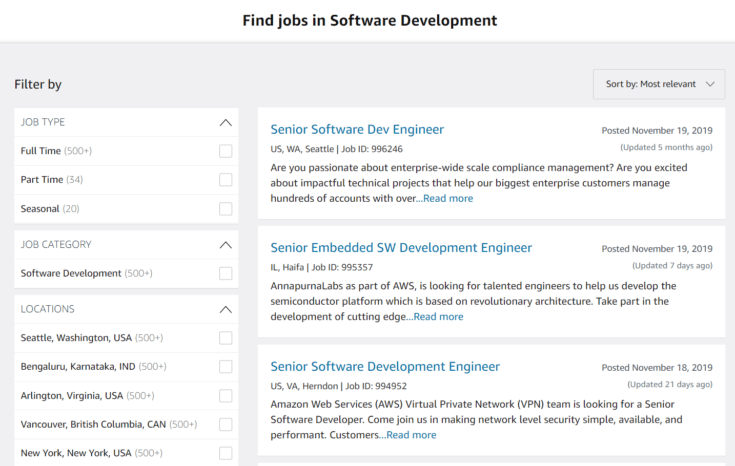
Task: Open the Sort by Most relevant dropdown
Action: point(659,84)
